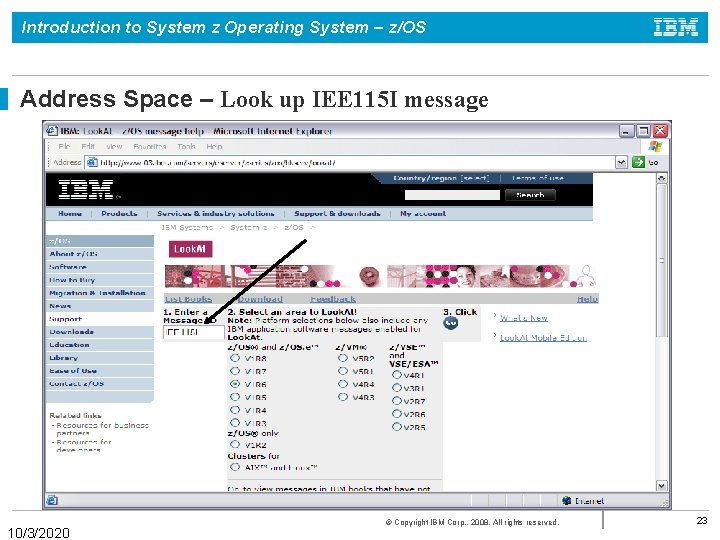Go to the Home navigation tab
720x540 pixels.
pyautogui.click(x=70, y=214)
